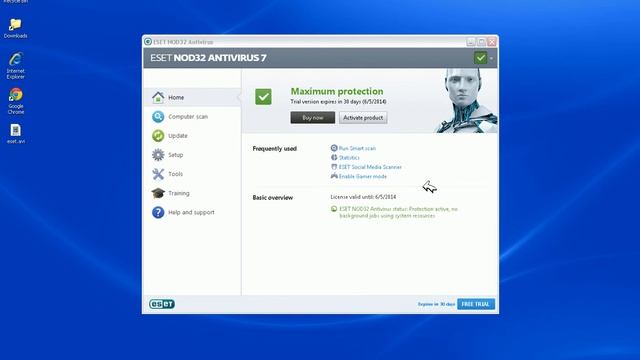Click the 'Frequently used' label
The width and height of the screenshot is (640, 360).
275,149
